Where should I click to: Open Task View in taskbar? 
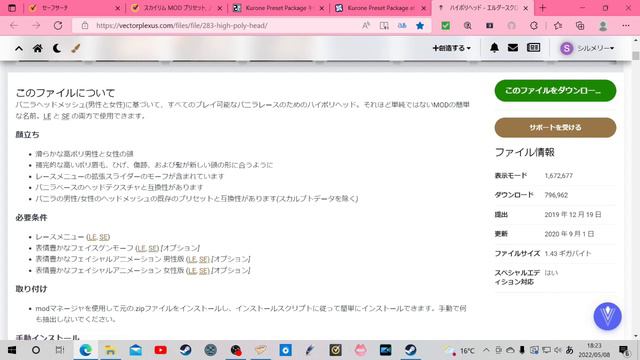pyautogui.click(x=60, y=350)
